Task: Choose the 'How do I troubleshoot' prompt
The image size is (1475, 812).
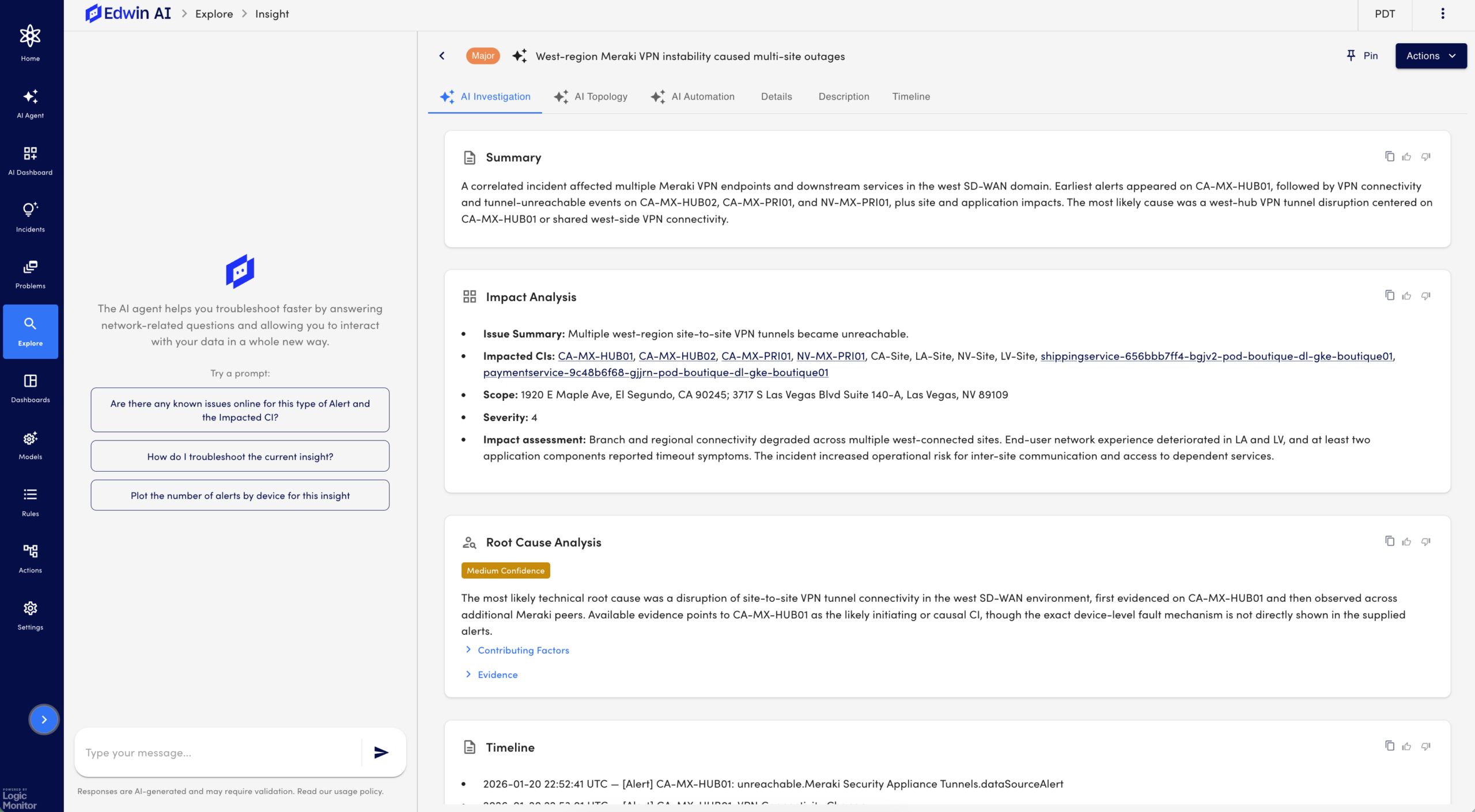Action: click(x=240, y=456)
